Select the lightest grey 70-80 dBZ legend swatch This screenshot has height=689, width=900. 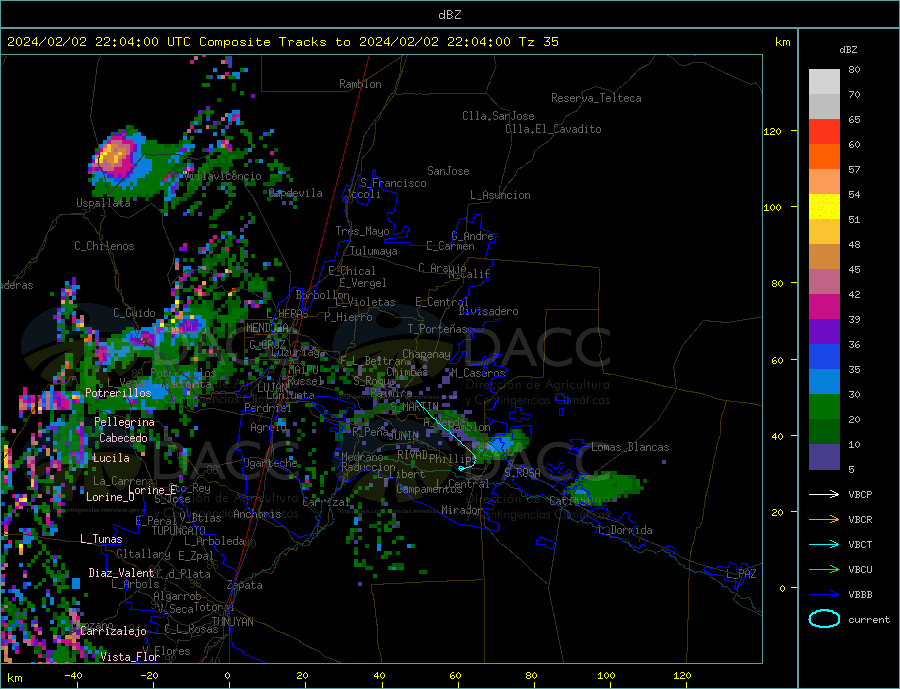(824, 82)
